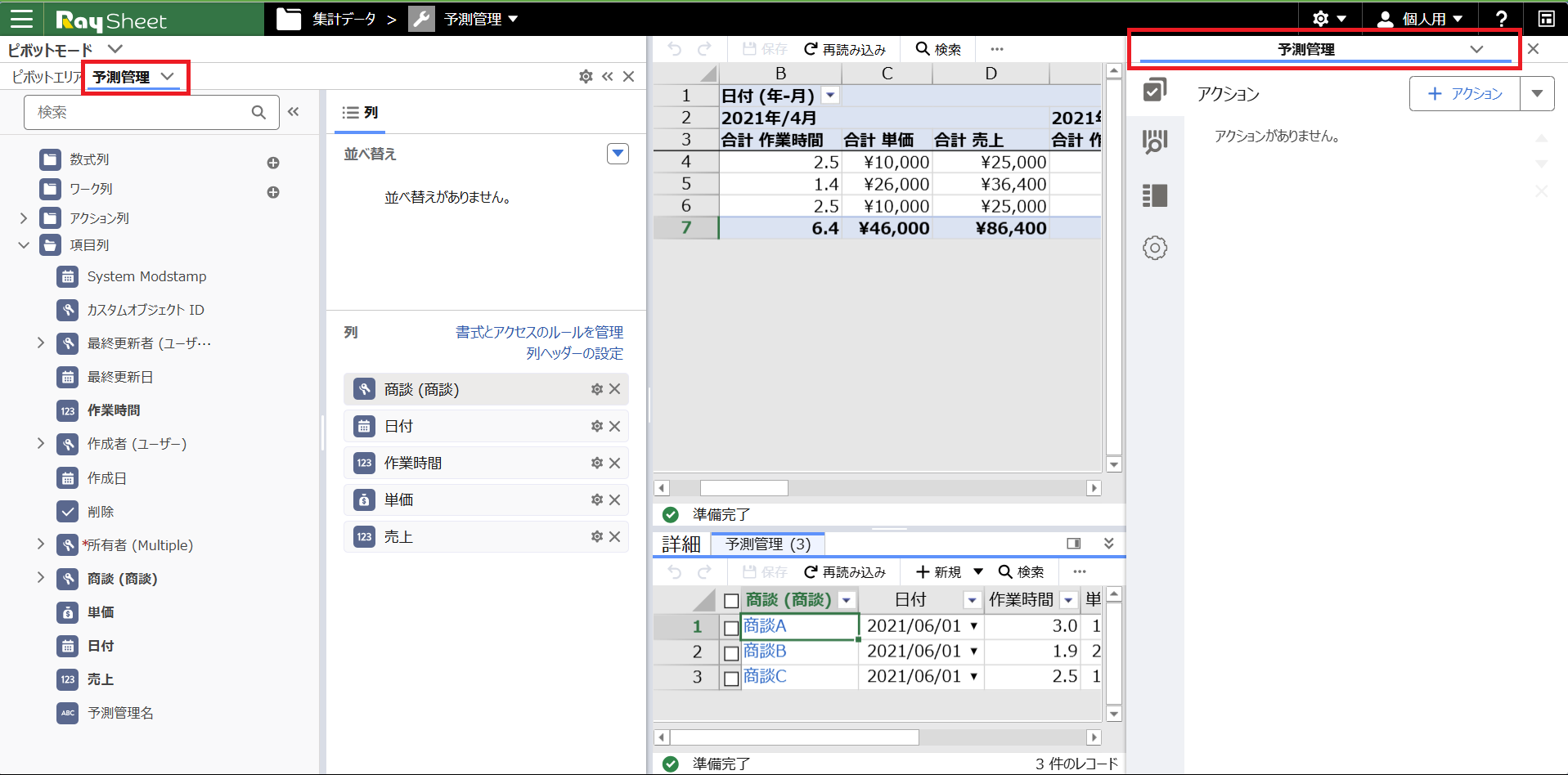Click the + アクション button

coord(1464,94)
